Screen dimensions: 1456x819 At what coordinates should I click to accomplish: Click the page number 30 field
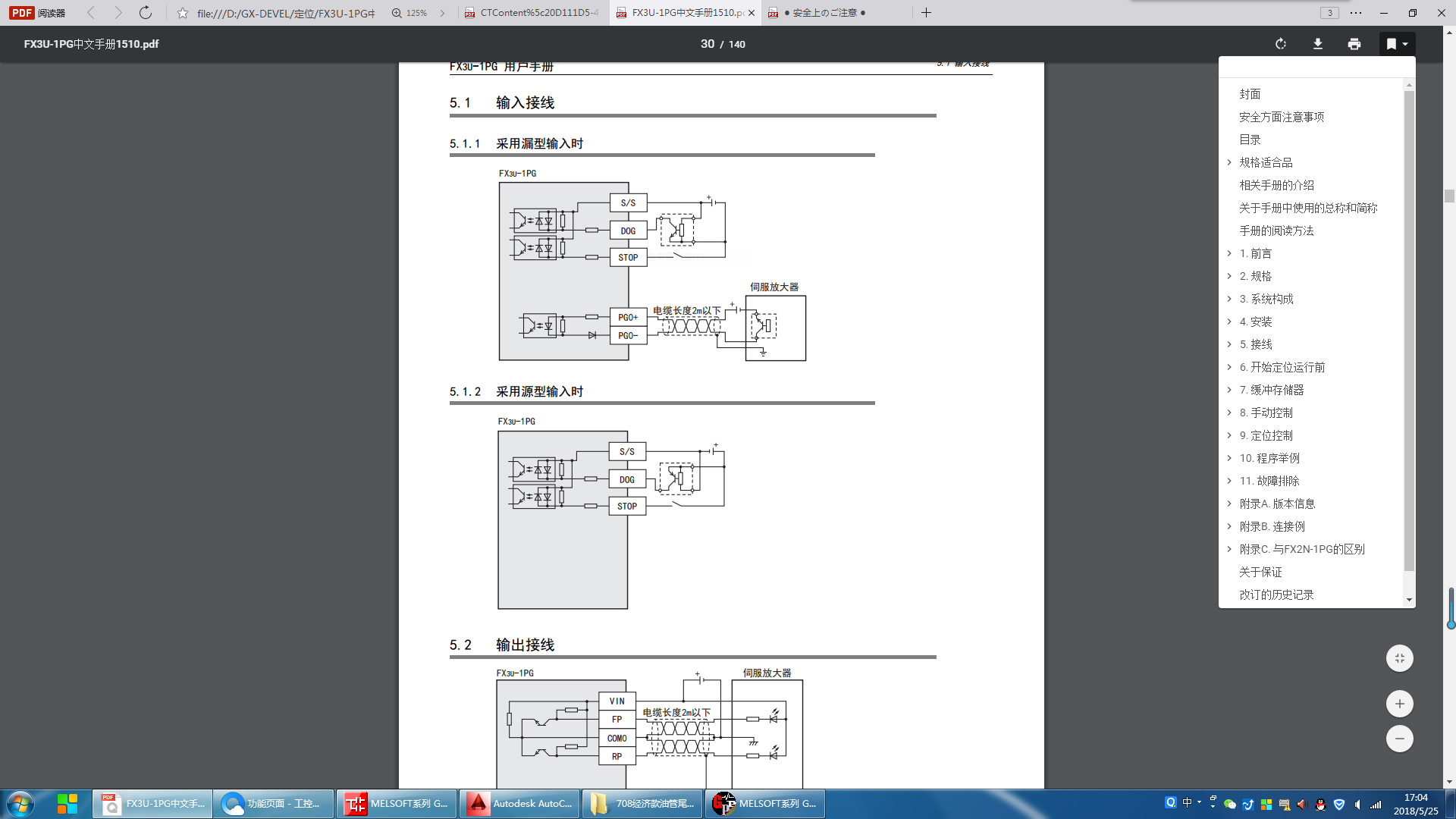[707, 44]
